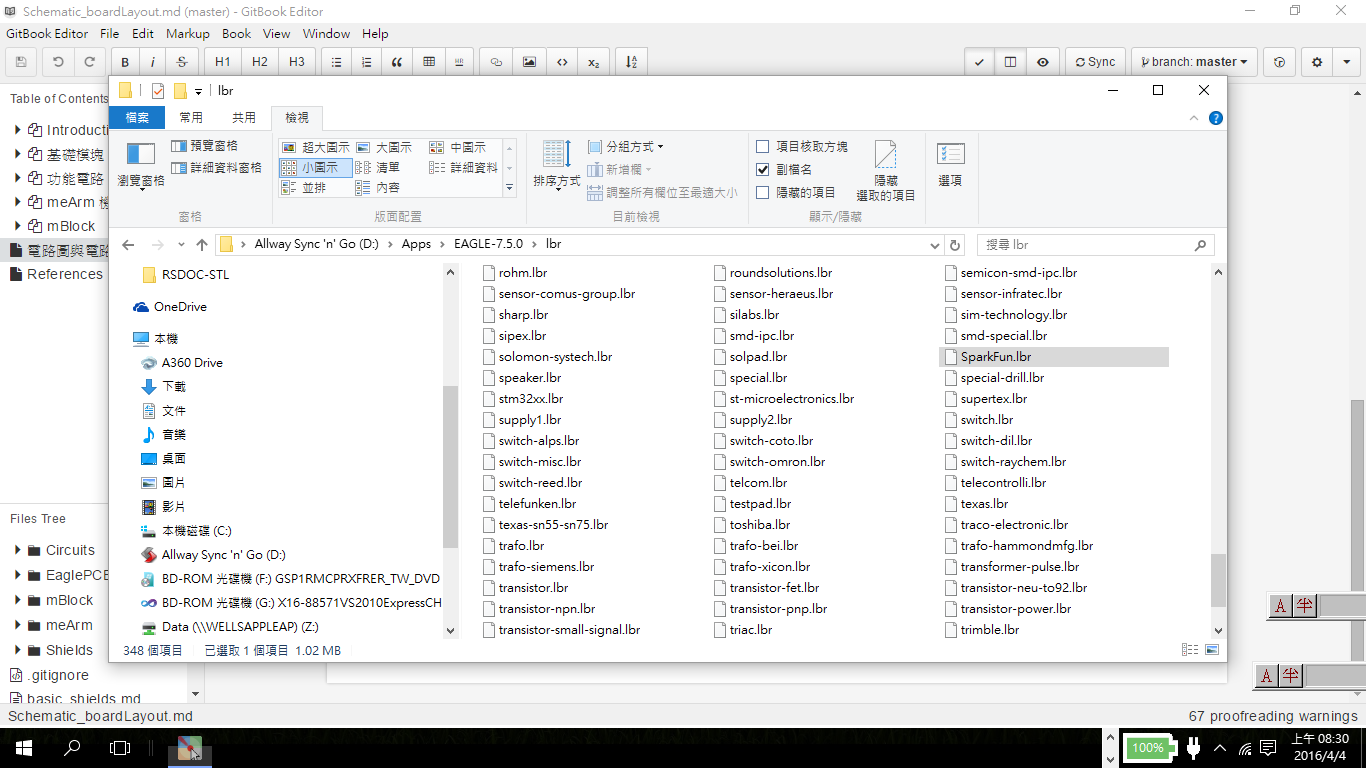Open the branch: master dropdown
The image size is (1366, 768).
[x=1194, y=62]
